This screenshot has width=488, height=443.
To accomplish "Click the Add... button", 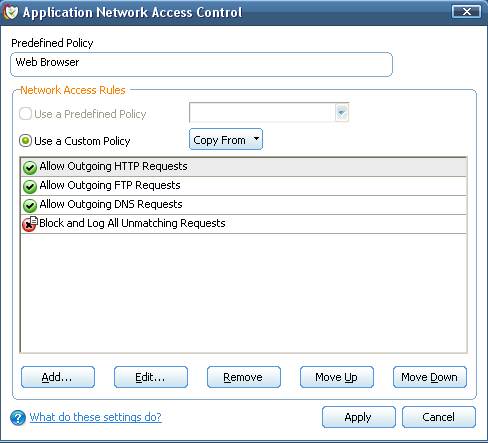I will [58, 377].
